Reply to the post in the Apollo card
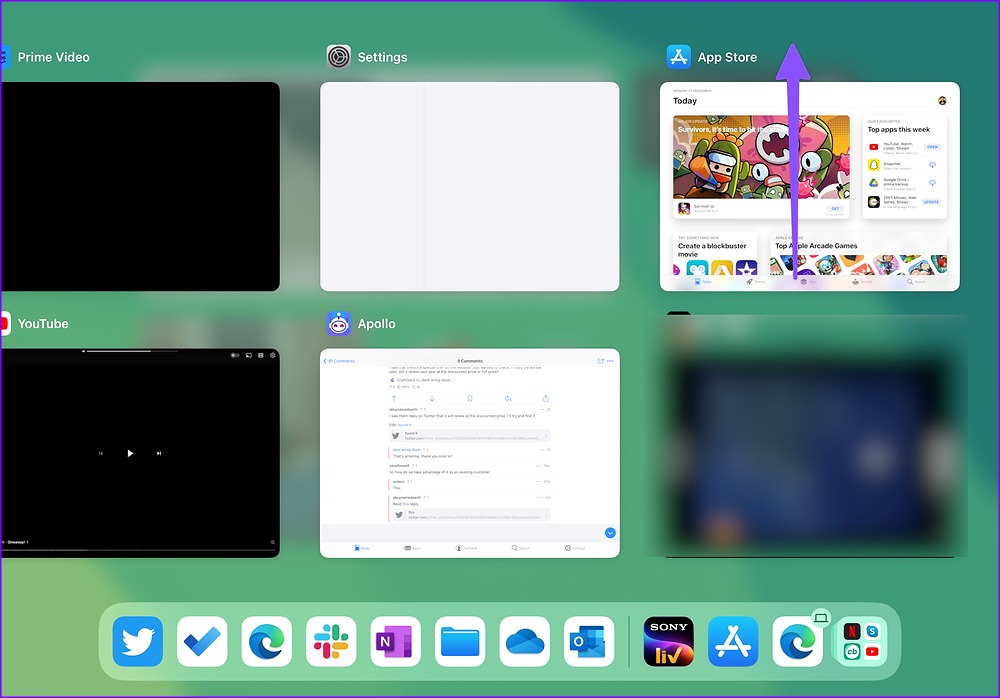The width and height of the screenshot is (1000, 698). pos(508,398)
